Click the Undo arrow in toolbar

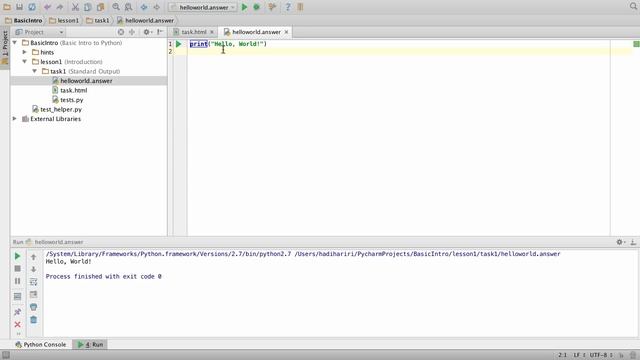pyautogui.click(x=47, y=7)
